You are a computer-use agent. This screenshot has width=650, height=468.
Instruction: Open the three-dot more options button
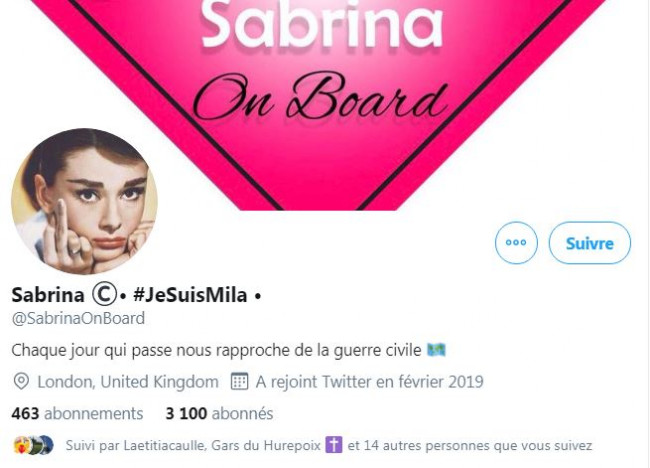[516, 242]
